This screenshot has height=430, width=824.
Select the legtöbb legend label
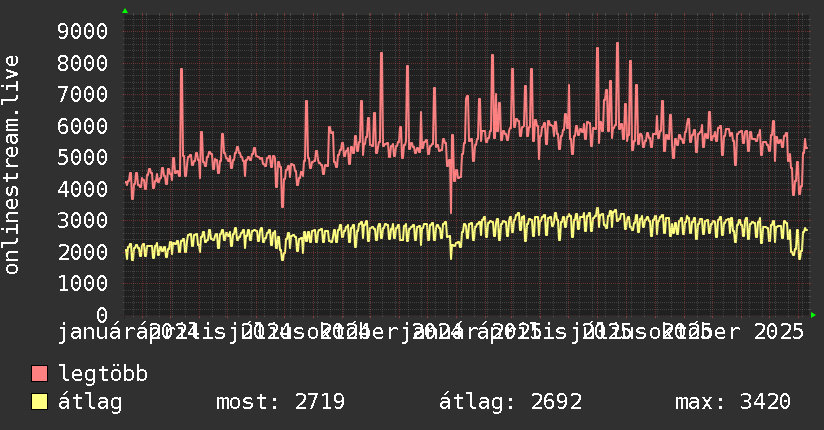coord(103,373)
